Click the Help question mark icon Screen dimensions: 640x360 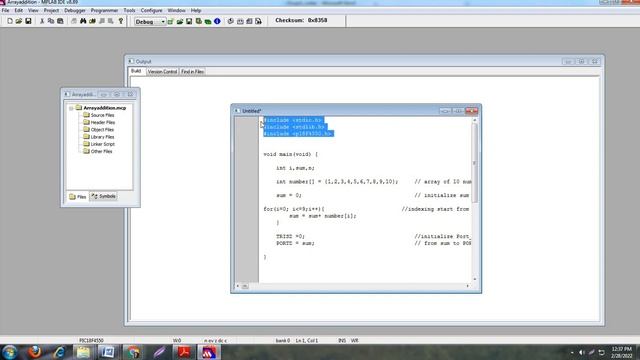pos(121,21)
